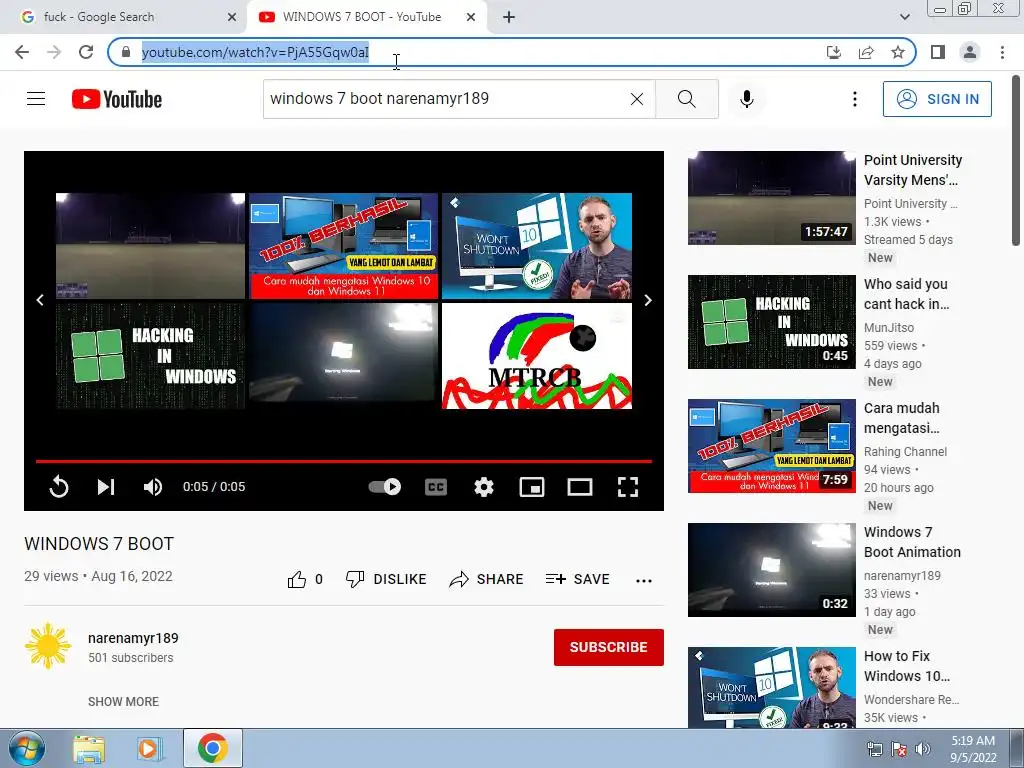The height and width of the screenshot is (768, 1024).
Task: Show next end-screen suggestions
Action: (x=648, y=300)
